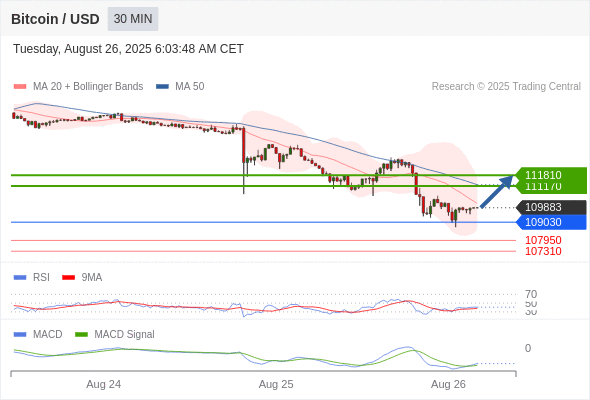590x400 pixels.
Task: Click the blue MA 50 legend swatch
Action: point(162,87)
